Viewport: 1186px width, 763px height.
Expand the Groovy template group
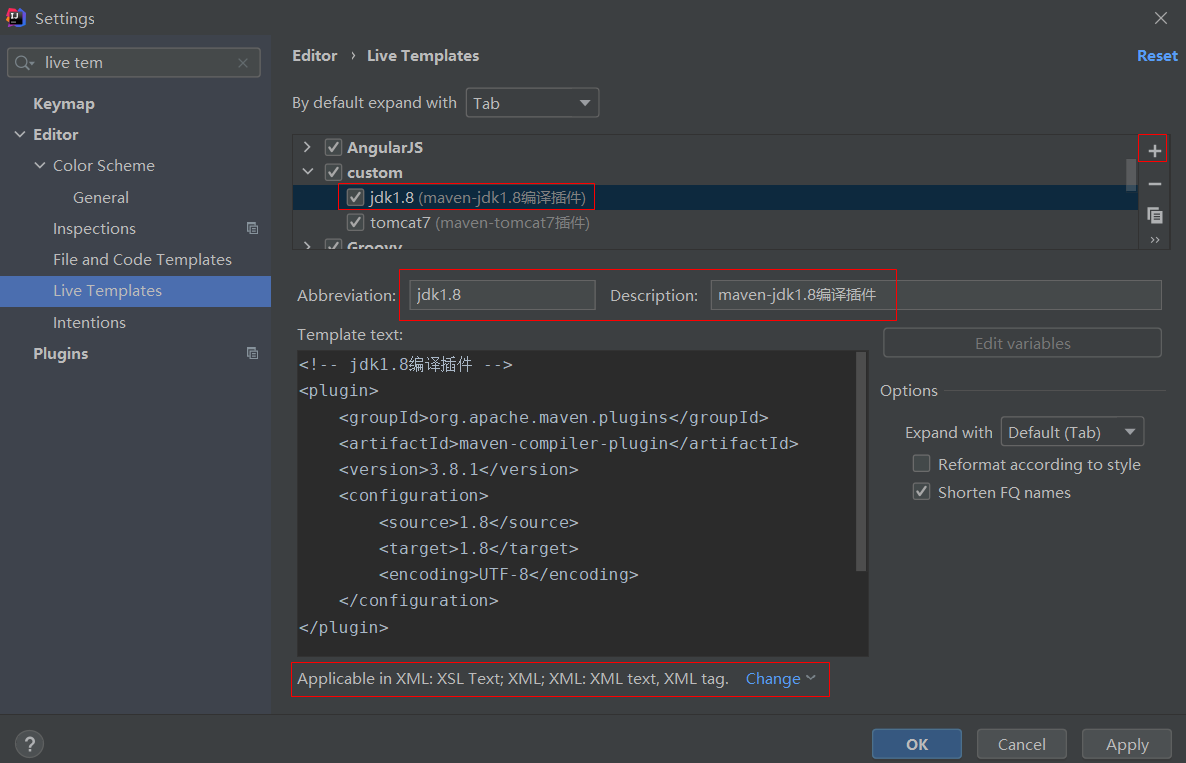307,245
